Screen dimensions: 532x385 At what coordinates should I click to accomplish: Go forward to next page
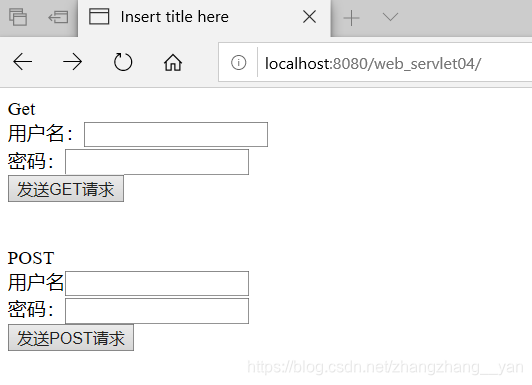(x=73, y=62)
